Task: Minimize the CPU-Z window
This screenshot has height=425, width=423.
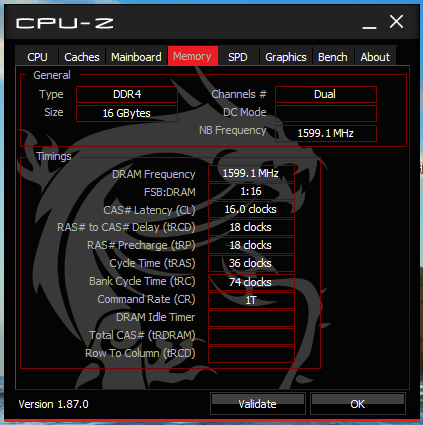Action: coord(369,23)
